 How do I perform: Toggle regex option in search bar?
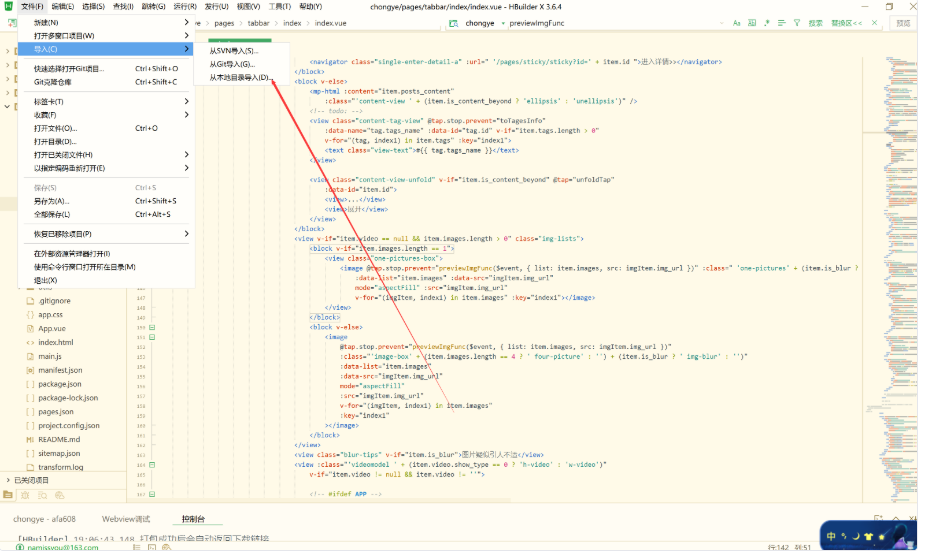click(x=767, y=23)
